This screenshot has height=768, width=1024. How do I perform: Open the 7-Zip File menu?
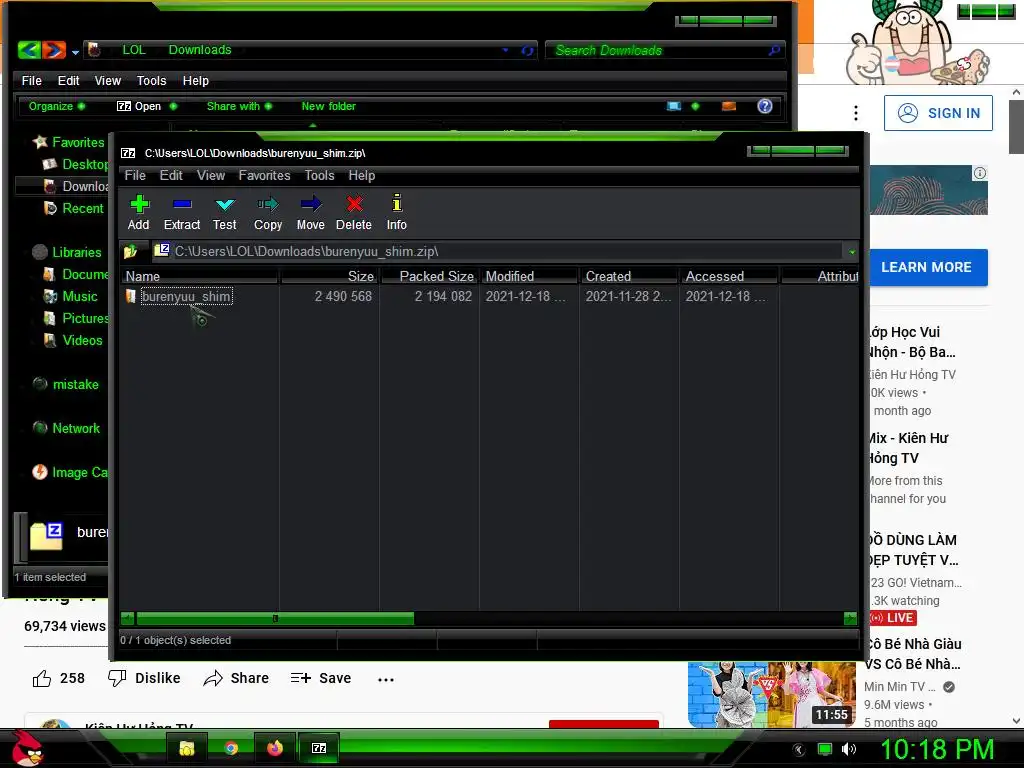coord(135,176)
